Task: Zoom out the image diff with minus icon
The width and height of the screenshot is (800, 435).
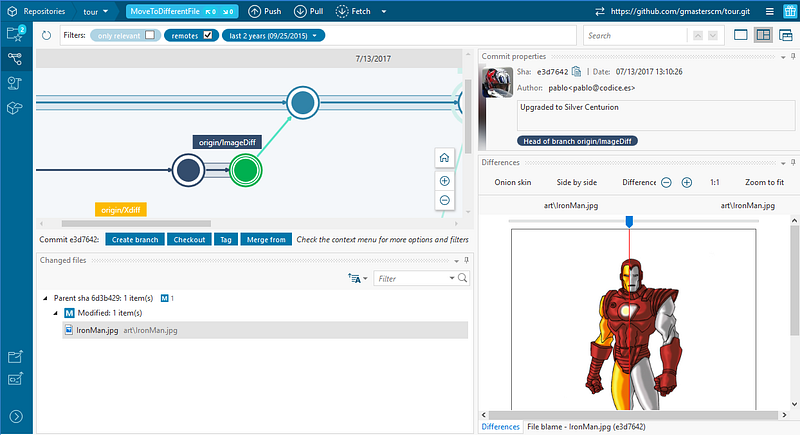Action: tap(666, 183)
